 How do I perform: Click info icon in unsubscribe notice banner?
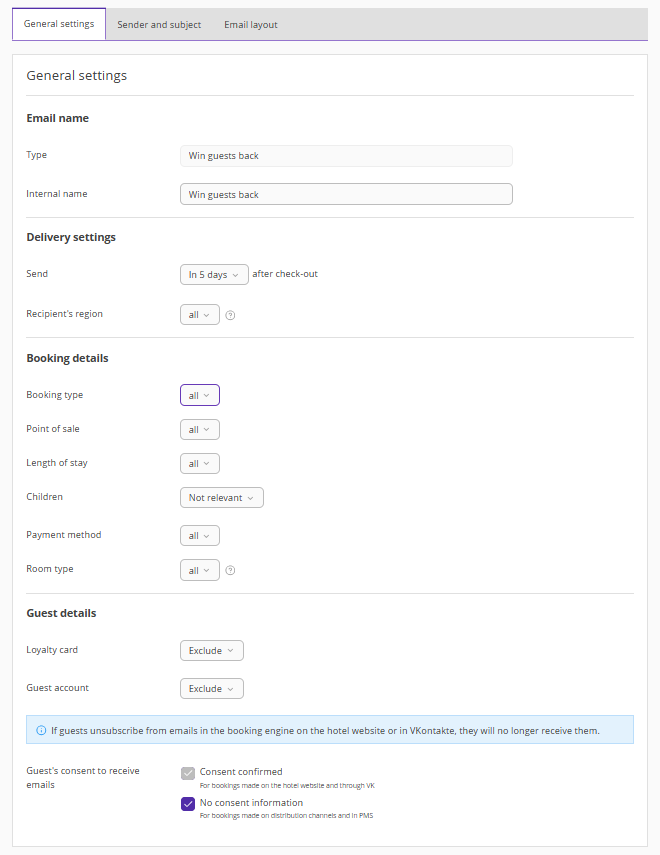41,730
